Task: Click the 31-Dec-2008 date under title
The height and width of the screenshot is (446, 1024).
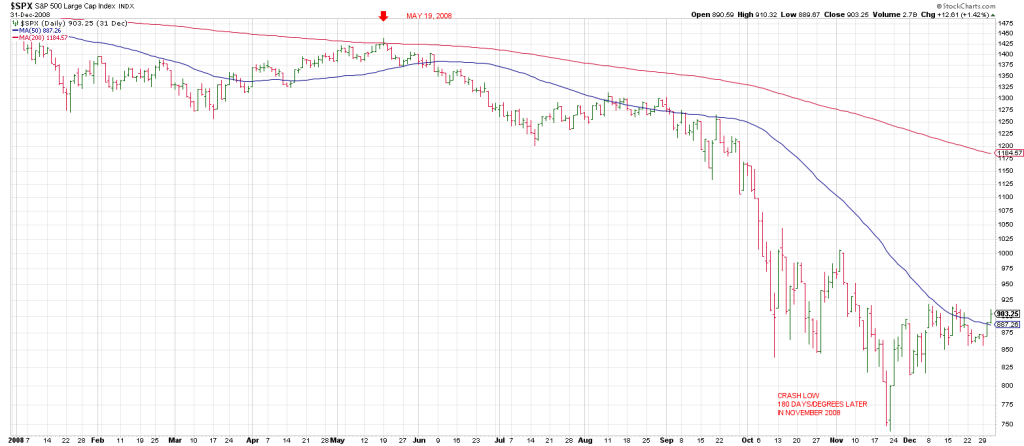Action: click(x=30, y=14)
